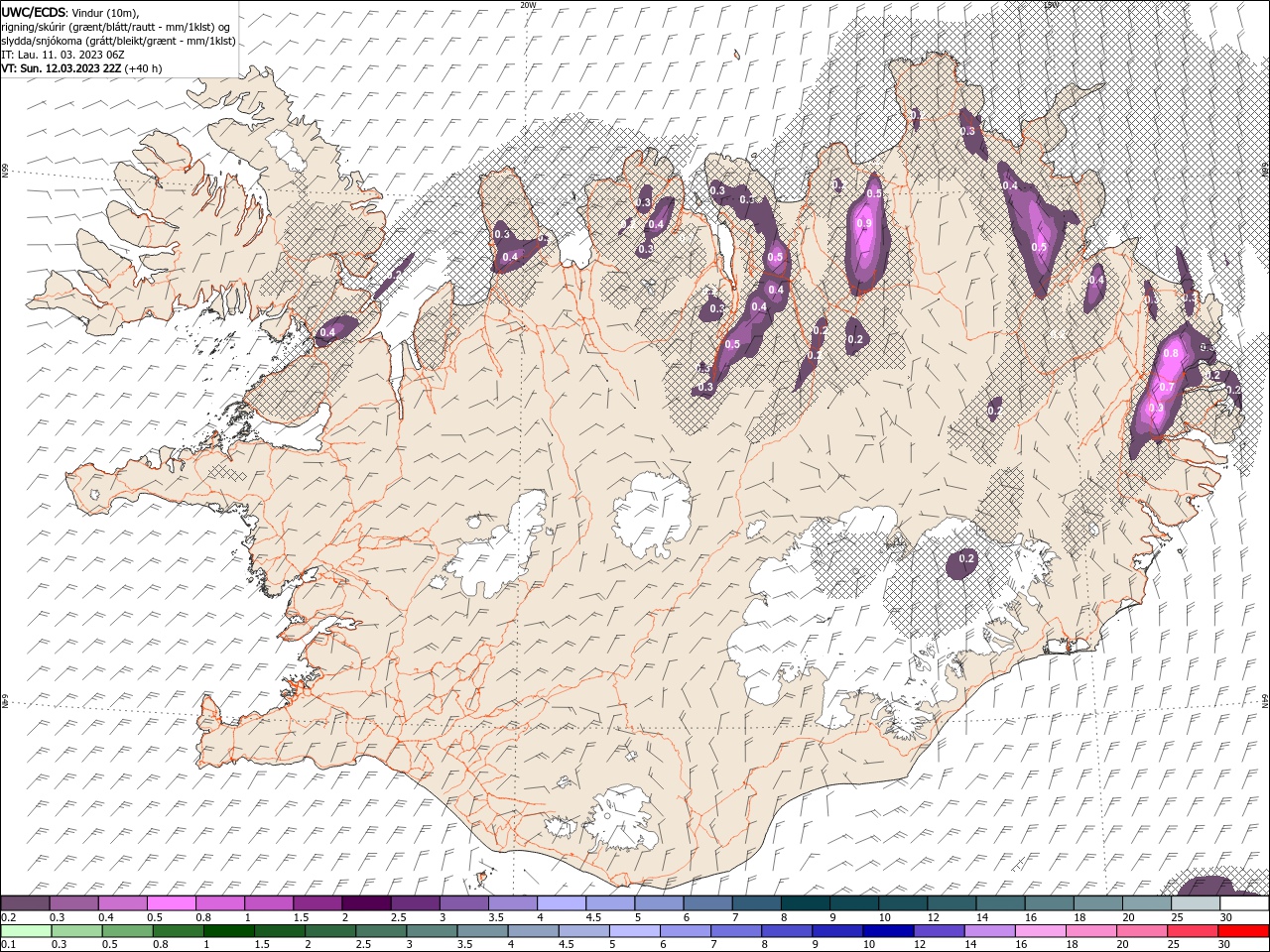Select the 'VT: Sun. 12.03.2023 22Z' valid time

(x=62, y=68)
